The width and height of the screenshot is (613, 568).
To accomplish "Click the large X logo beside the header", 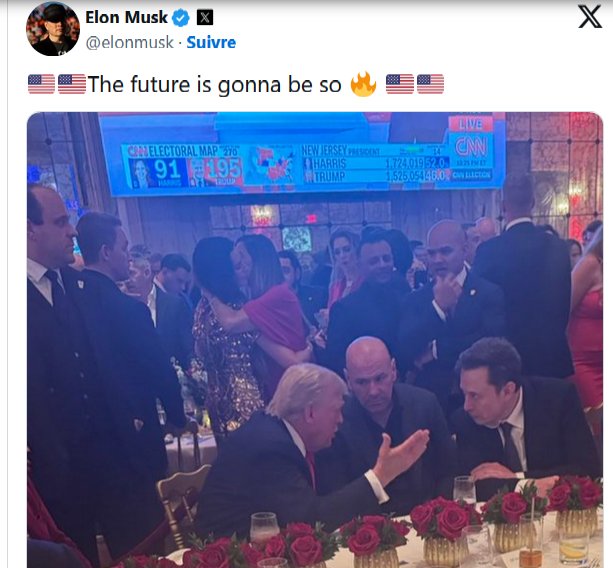I will pos(590,16).
